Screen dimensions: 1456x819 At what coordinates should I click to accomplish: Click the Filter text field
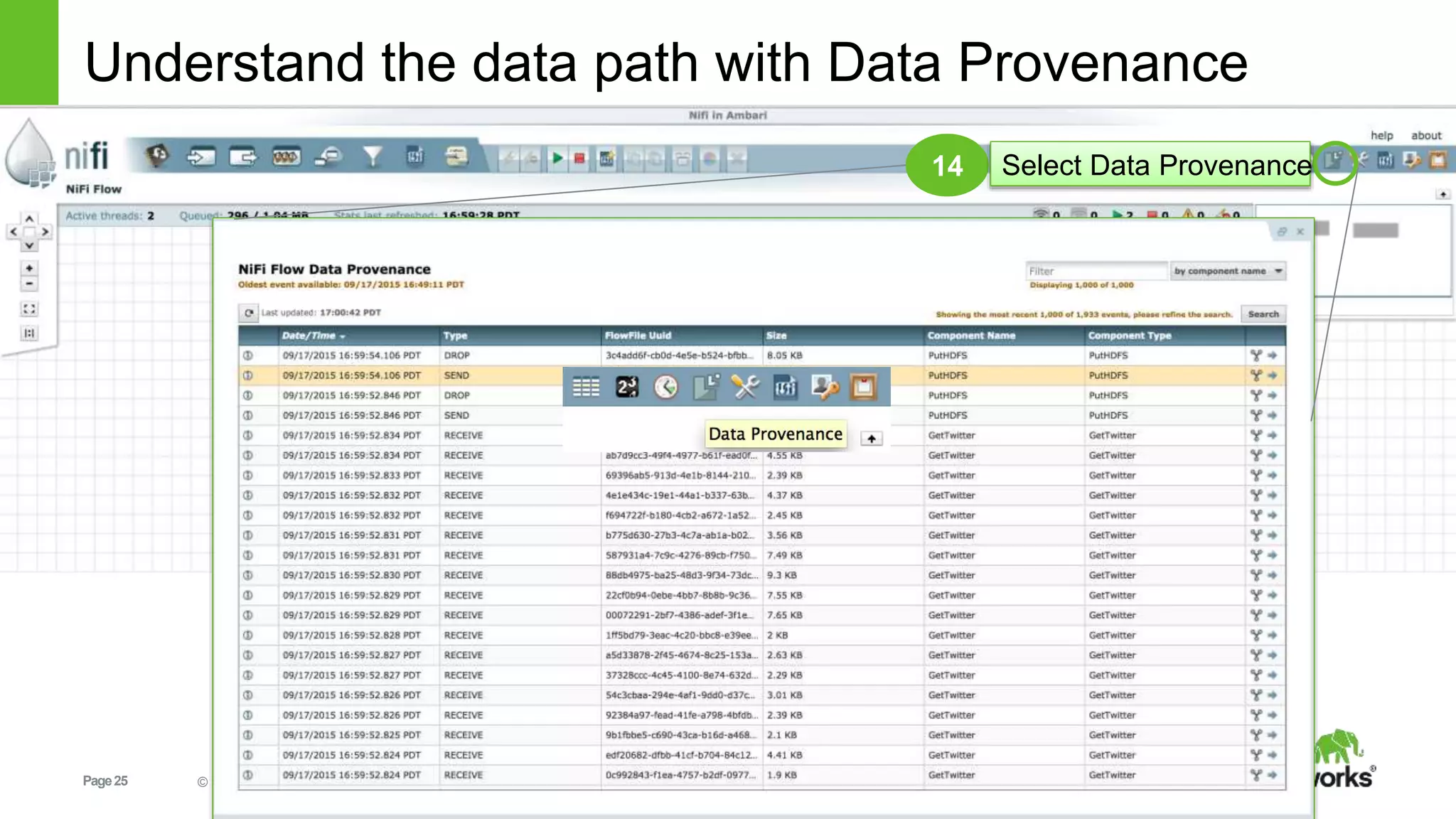(1096, 271)
